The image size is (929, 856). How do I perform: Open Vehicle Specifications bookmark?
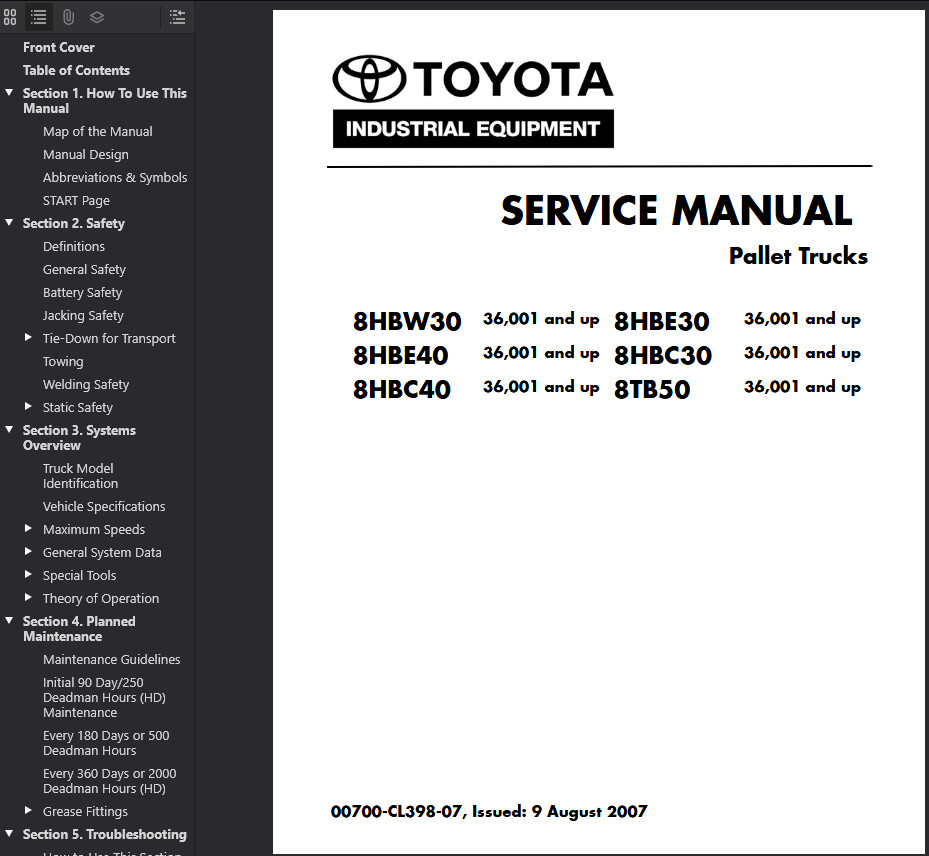pos(104,506)
